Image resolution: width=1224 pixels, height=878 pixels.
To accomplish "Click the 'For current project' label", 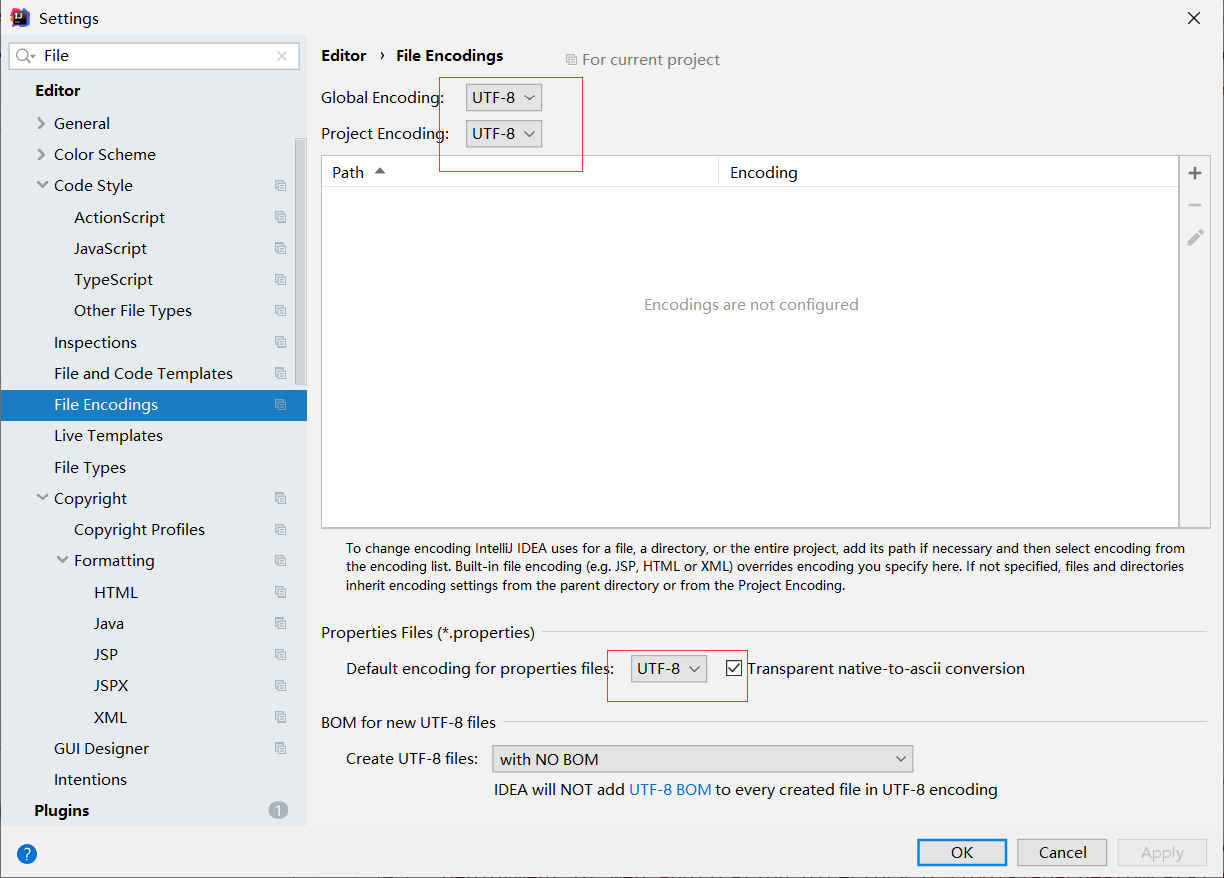I will click(x=651, y=60).
